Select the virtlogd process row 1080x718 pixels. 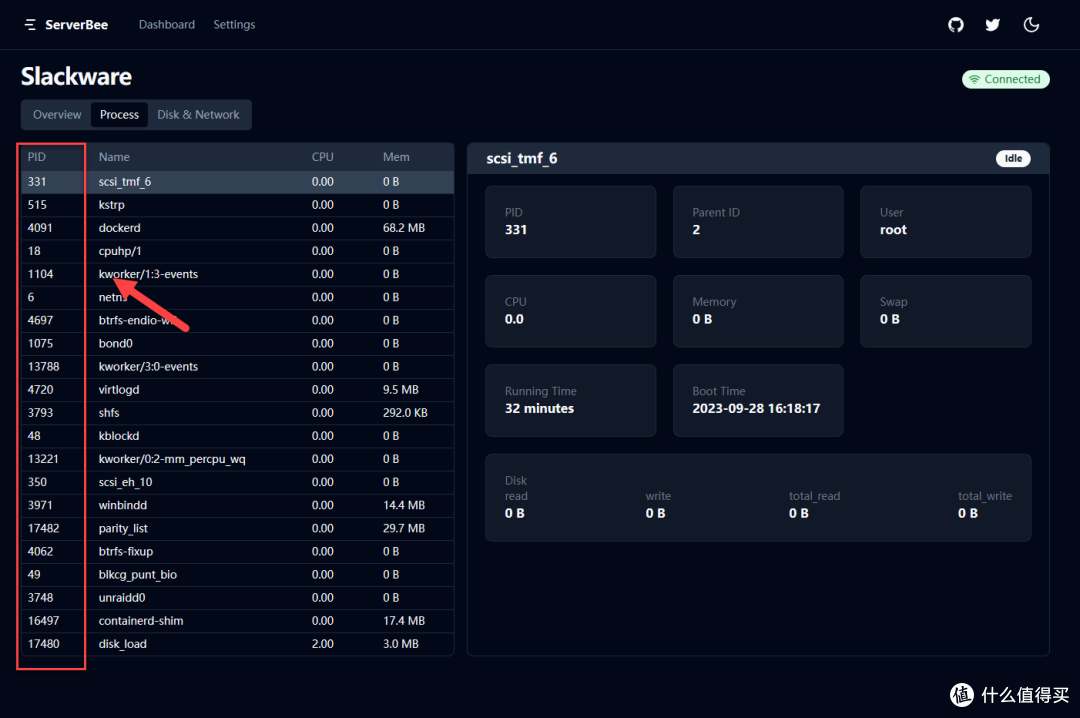[237, 389]
